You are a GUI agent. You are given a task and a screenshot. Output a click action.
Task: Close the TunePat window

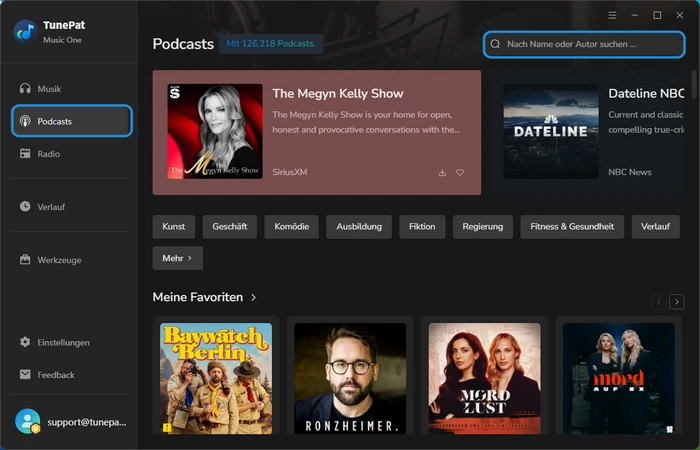(679, 15)
